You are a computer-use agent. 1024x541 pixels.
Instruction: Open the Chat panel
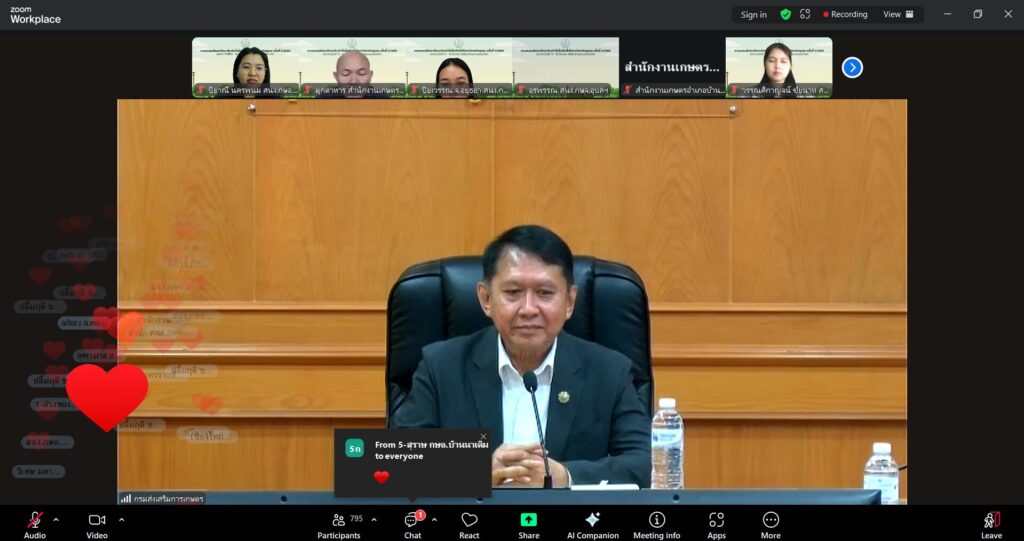(x=412, y=523)
